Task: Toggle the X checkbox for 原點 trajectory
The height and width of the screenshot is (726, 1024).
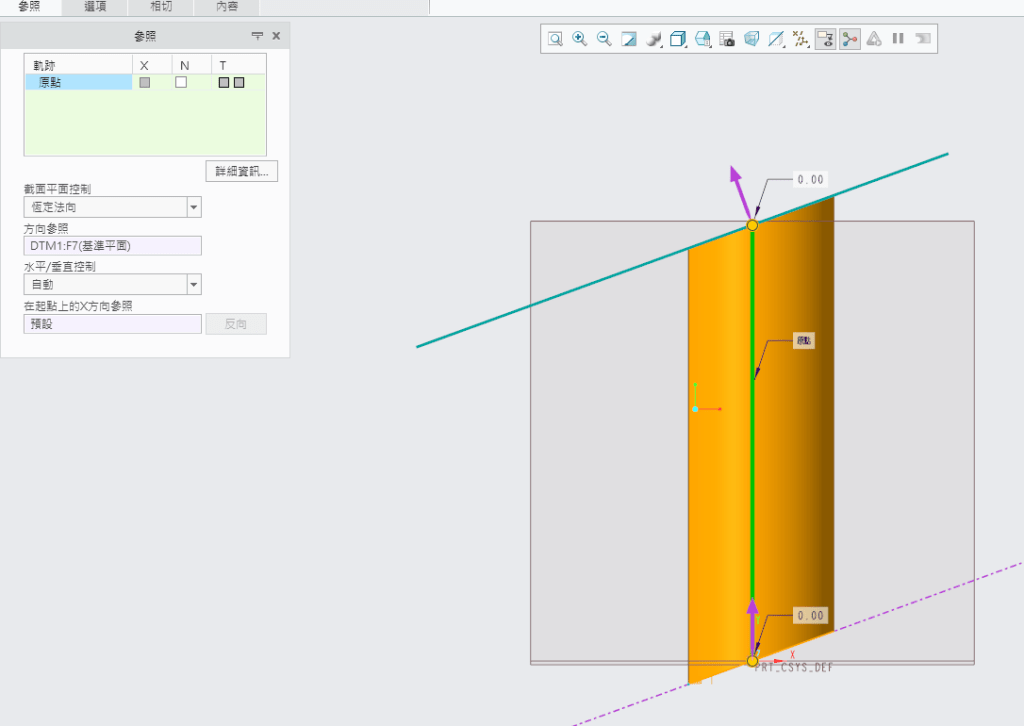Action: (145, 83)
